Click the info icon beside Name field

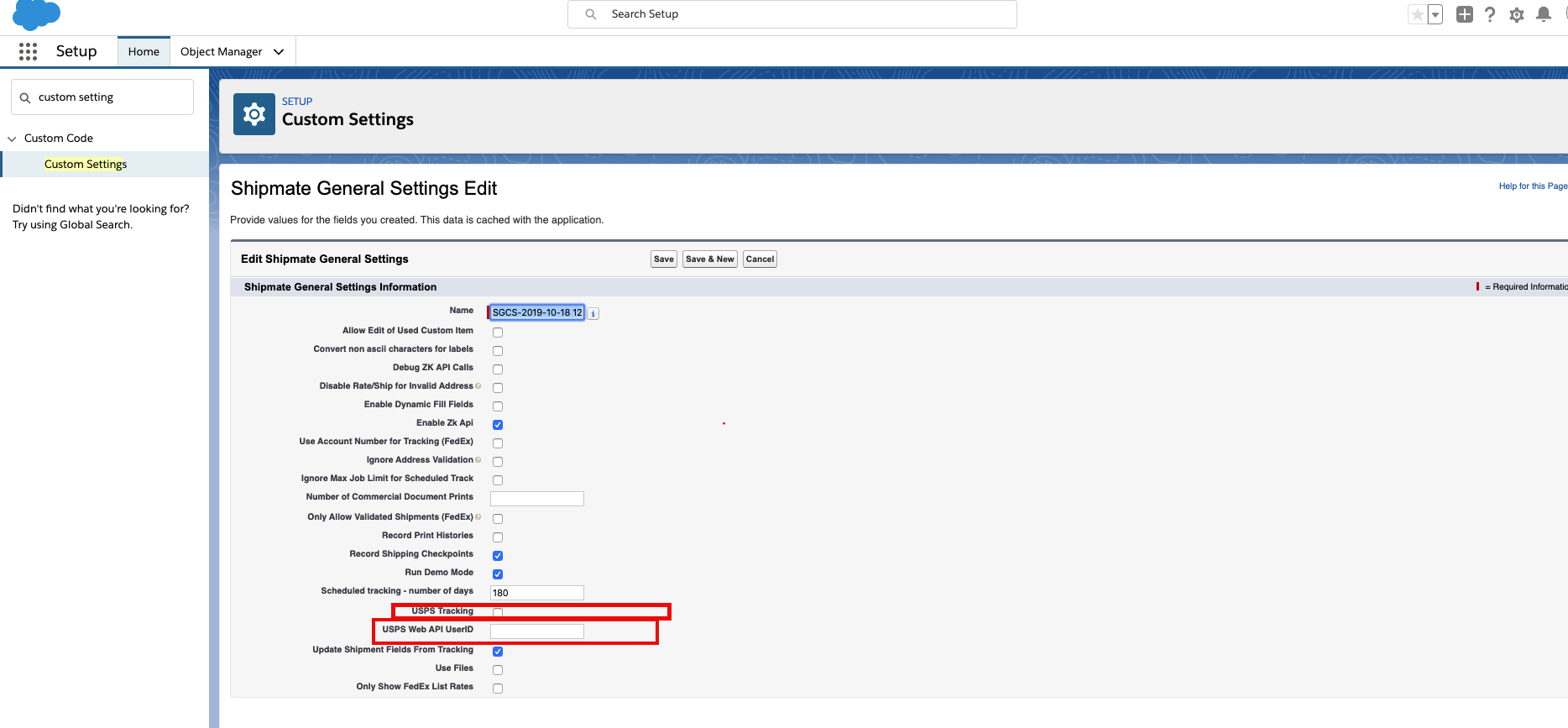coord(593,313)
